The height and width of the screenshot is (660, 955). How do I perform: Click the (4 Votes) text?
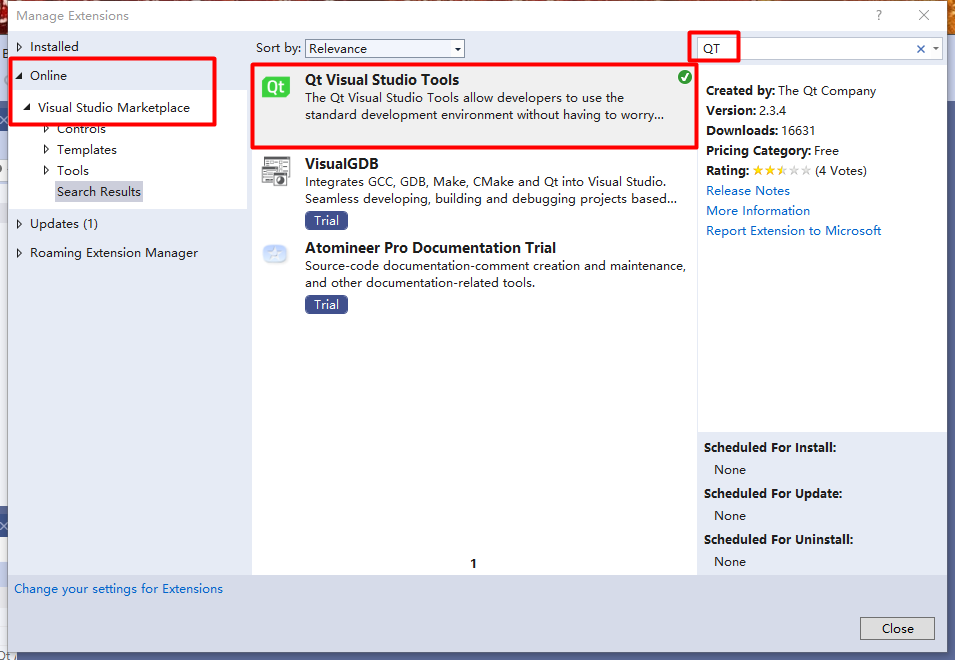pyautogui.click(x=840, y=170)
